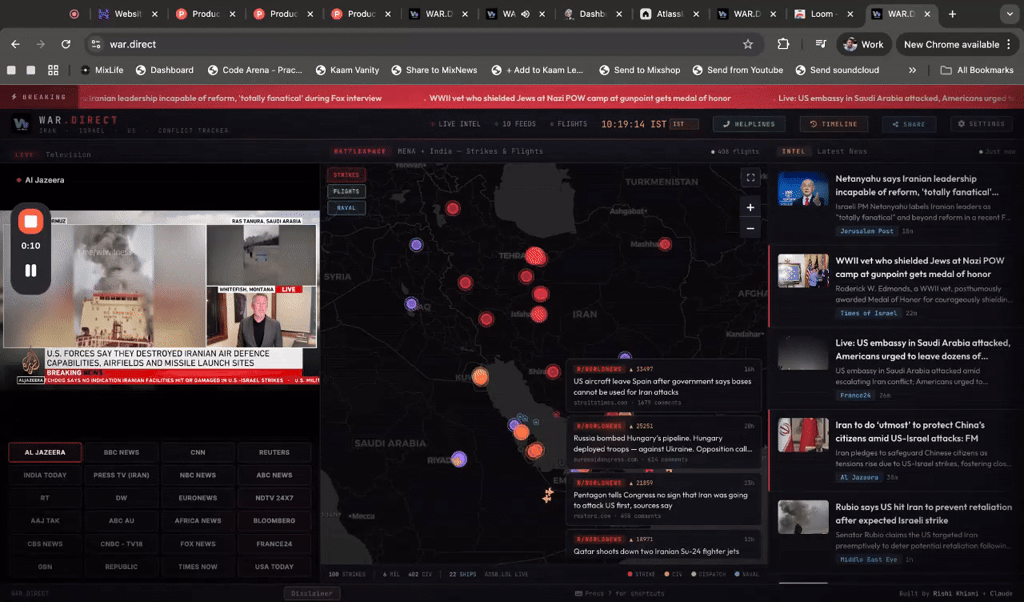The width and height of the screenshot is (1024, 602).
Task: Open the Work profile menu
Action: click(x=863, y=44)
